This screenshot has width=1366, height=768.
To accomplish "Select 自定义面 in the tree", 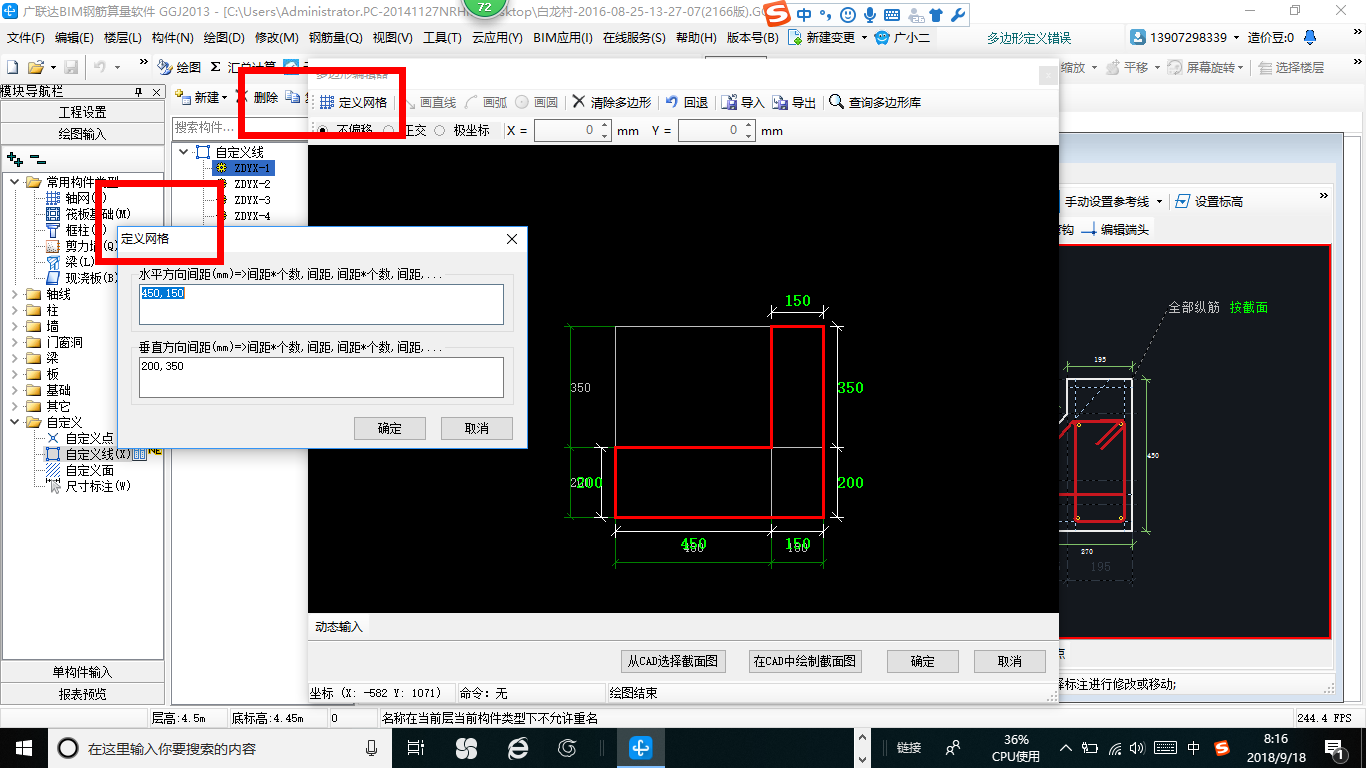I will click(89, 470).
